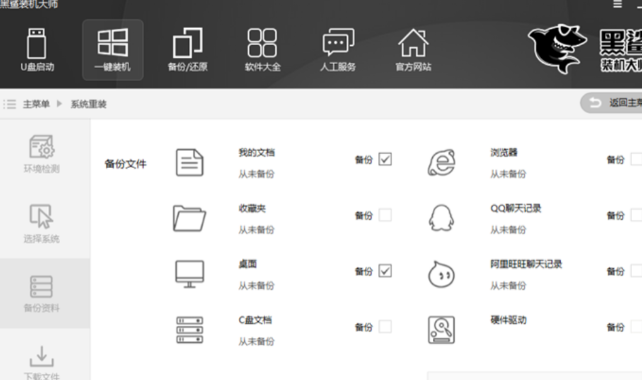Select the 一键装机 tab
The width and height of the screenshot is (642, 380).
113,50
